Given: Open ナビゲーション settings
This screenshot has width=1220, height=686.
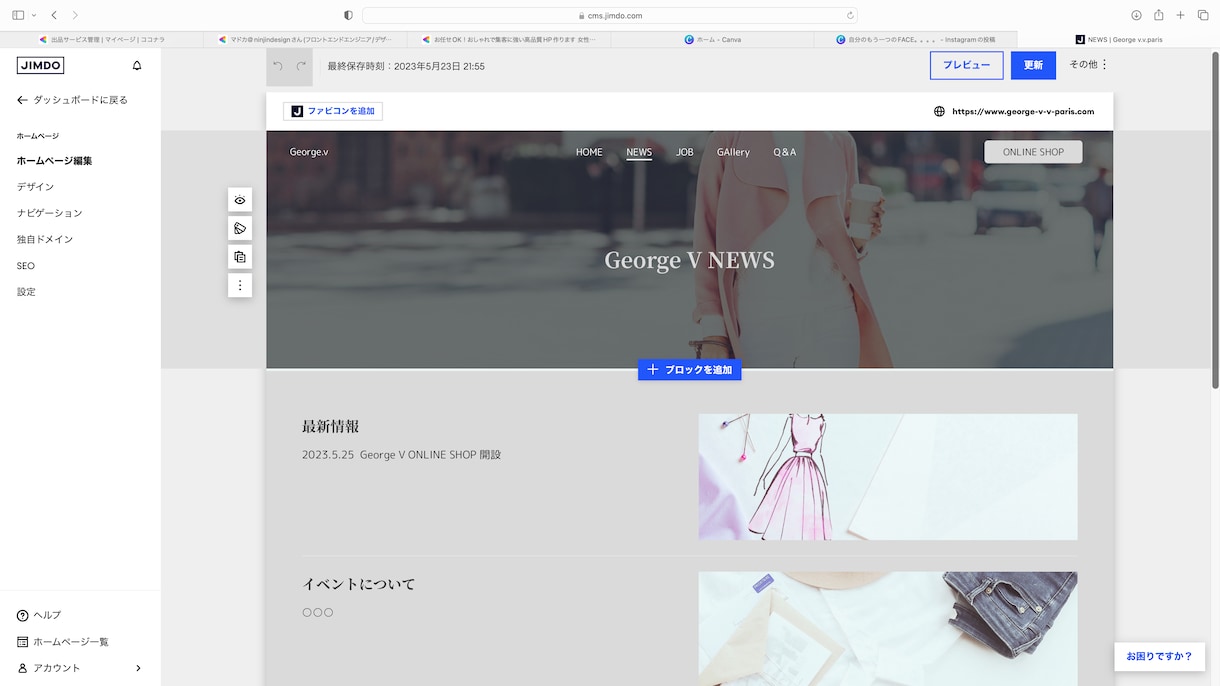Looking at the screenshot, I should point(49,213).
